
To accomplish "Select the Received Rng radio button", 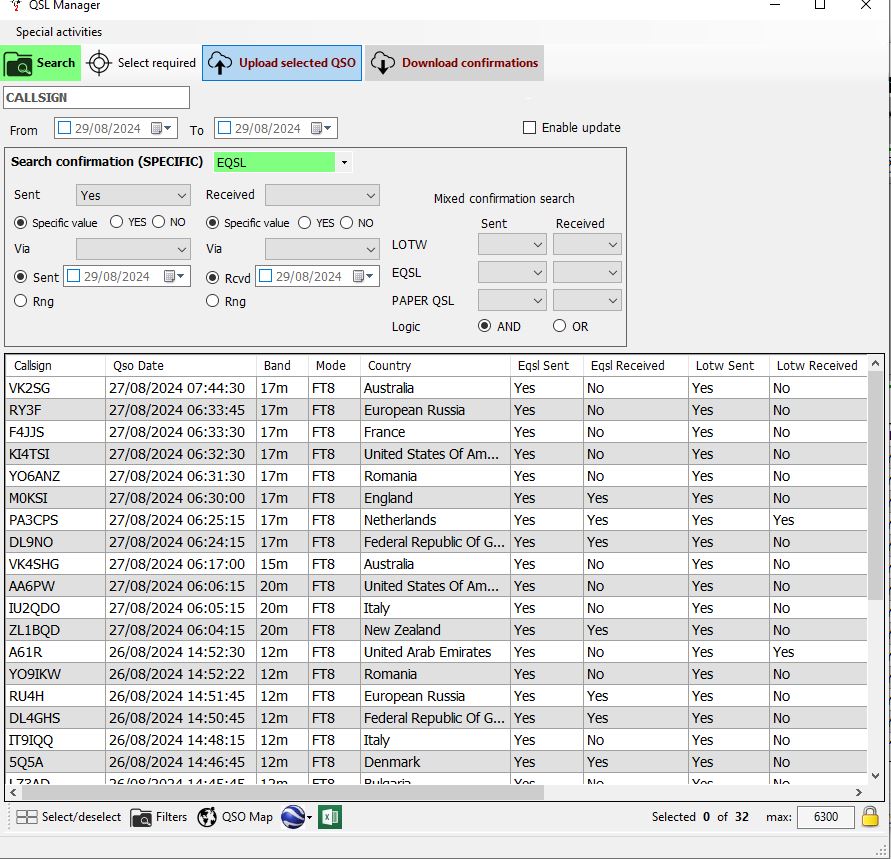I will [x=213, y=301].
